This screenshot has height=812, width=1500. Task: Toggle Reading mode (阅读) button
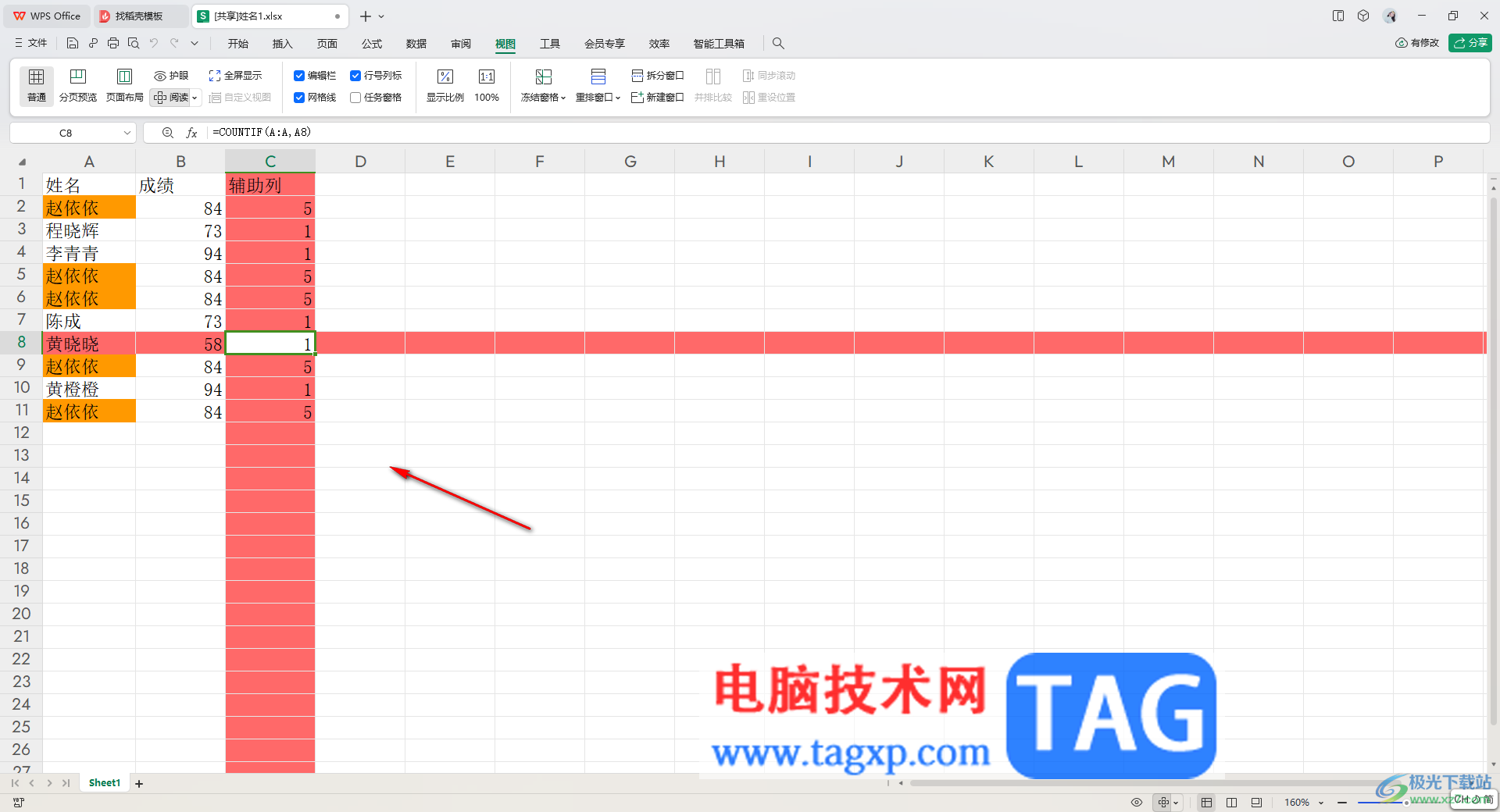[x=172, y=98]
